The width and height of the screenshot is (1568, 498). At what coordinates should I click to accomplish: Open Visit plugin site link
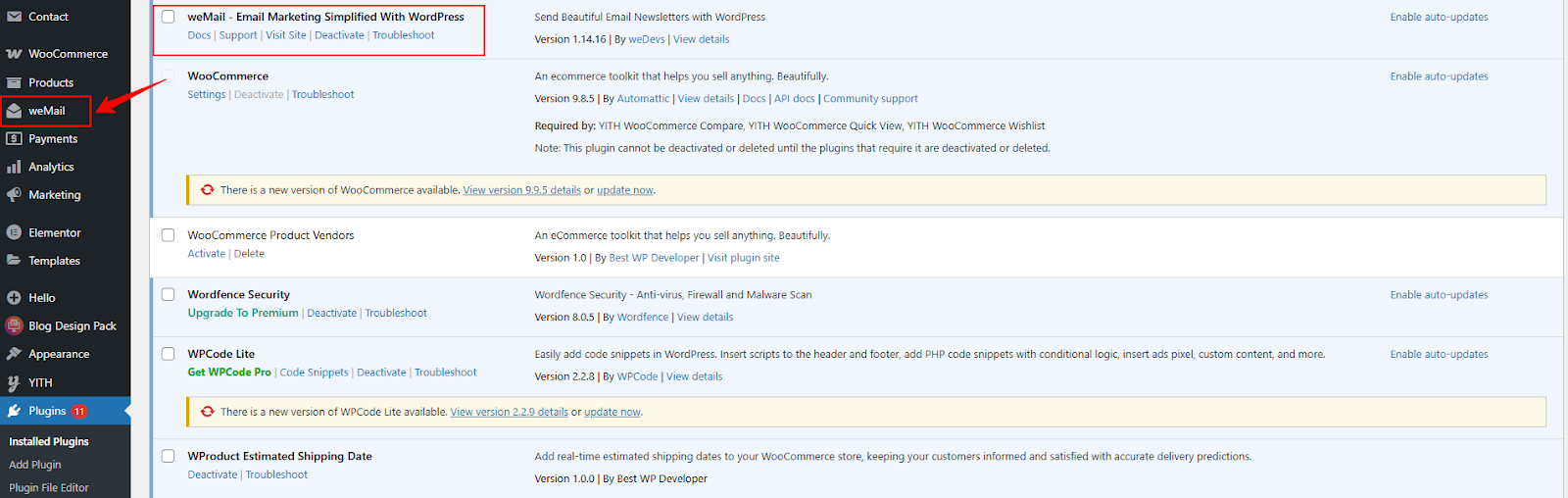click(744, 258)
